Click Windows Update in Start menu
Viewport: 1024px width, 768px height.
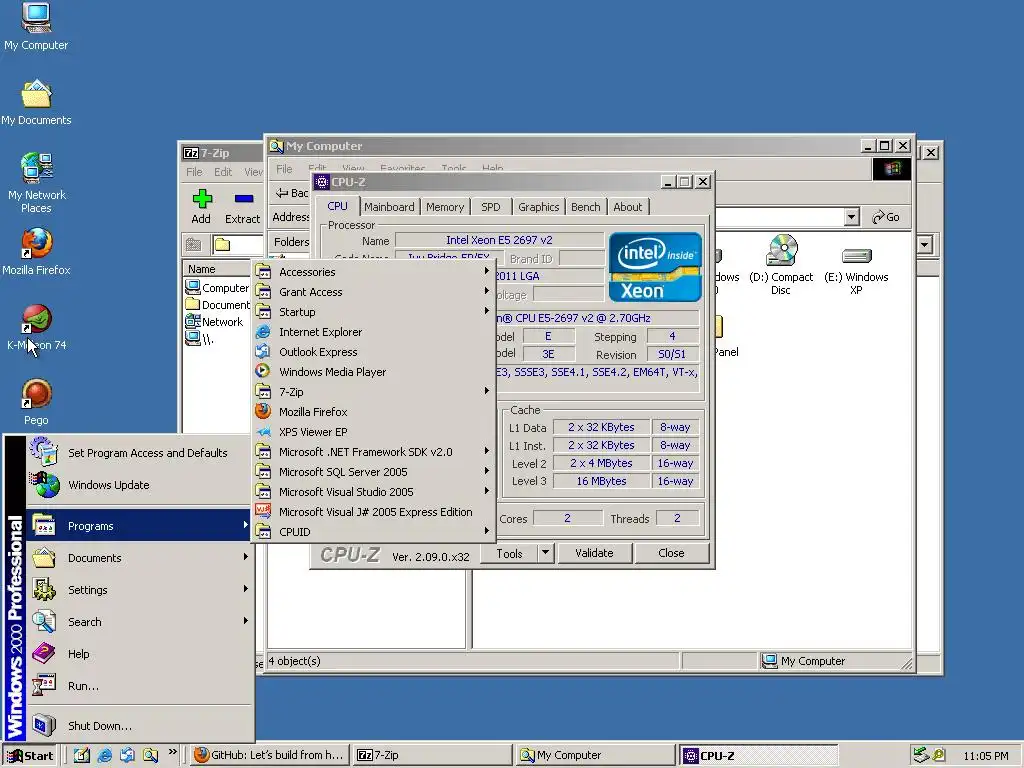click(x=140, y=485)
